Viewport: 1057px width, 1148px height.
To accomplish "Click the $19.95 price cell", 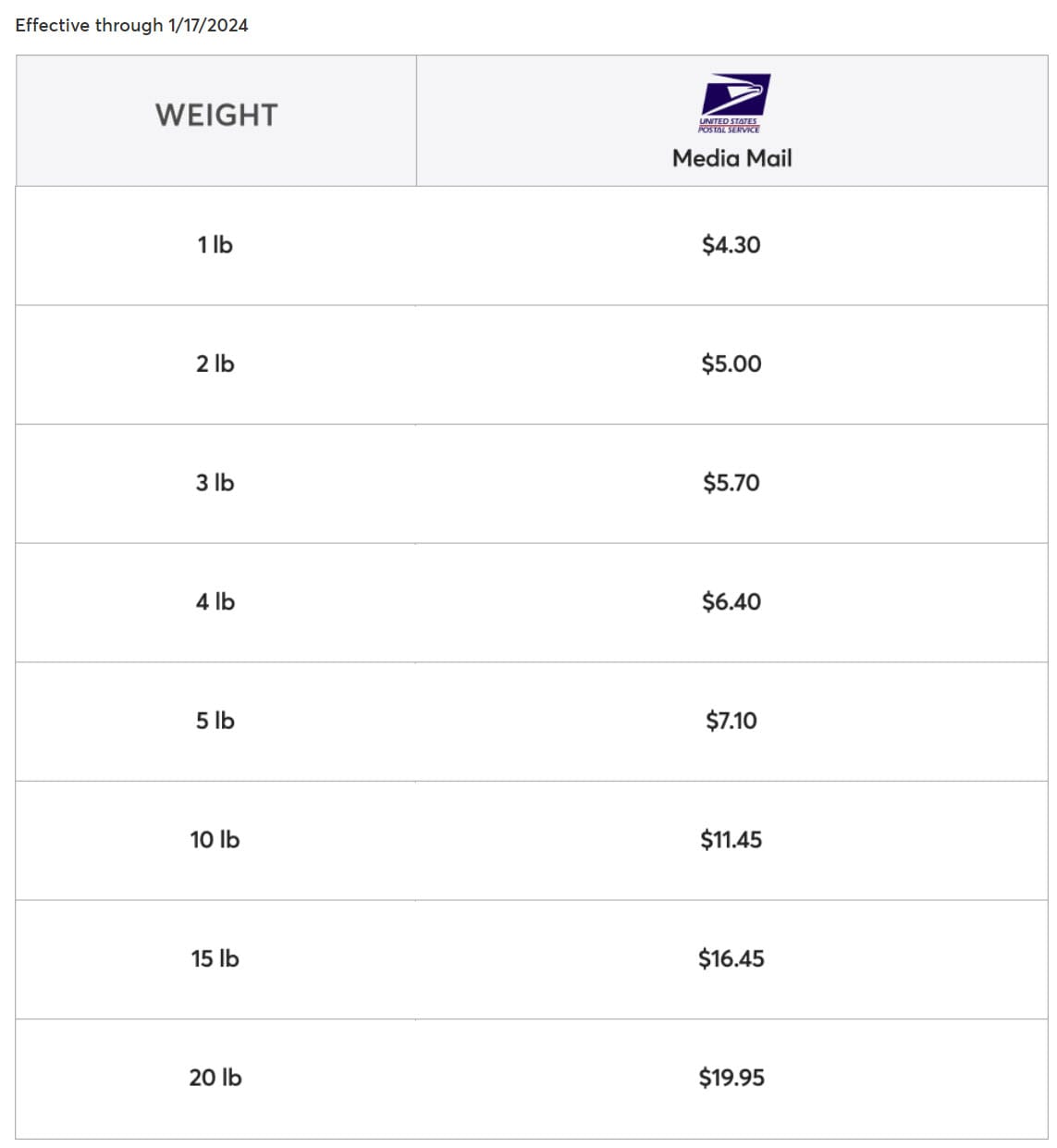I will 731,1078.
